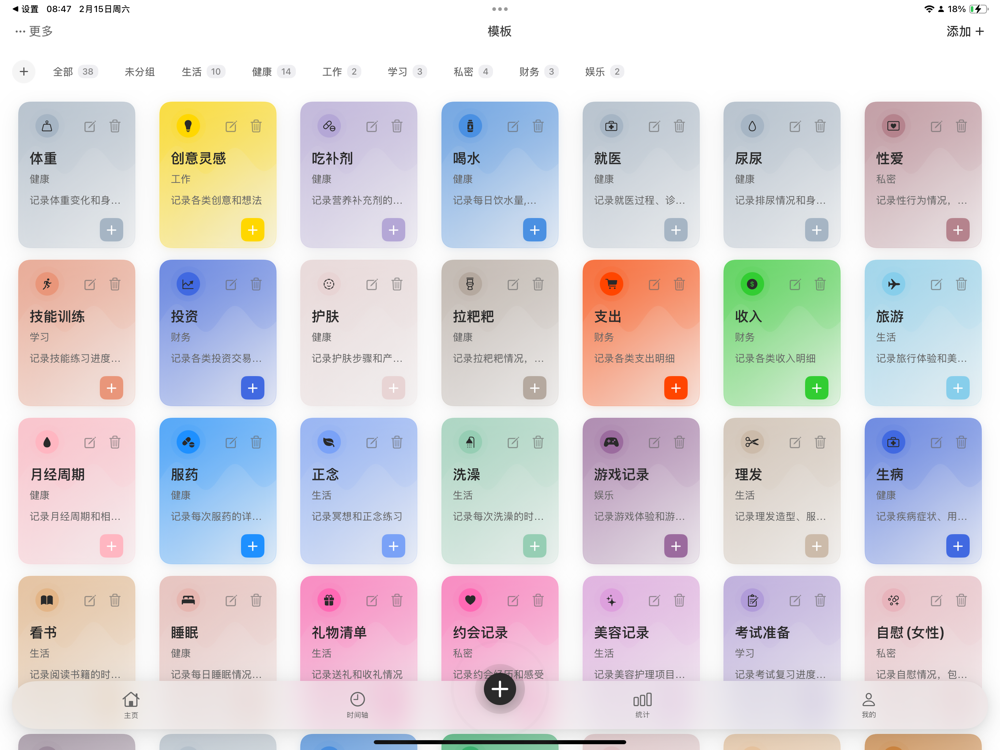Tap the airplane icon on 旅游 card
1000x750 pixels.
point(893,284)
